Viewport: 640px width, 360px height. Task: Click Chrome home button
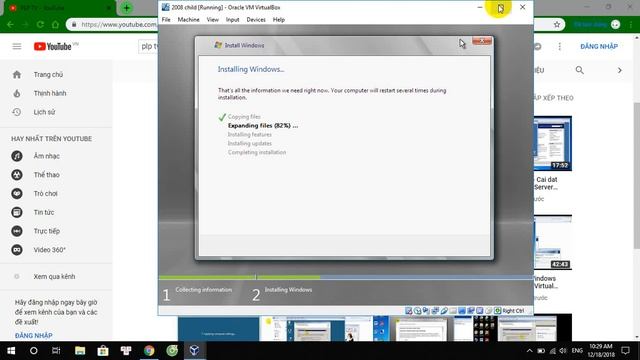55,24
